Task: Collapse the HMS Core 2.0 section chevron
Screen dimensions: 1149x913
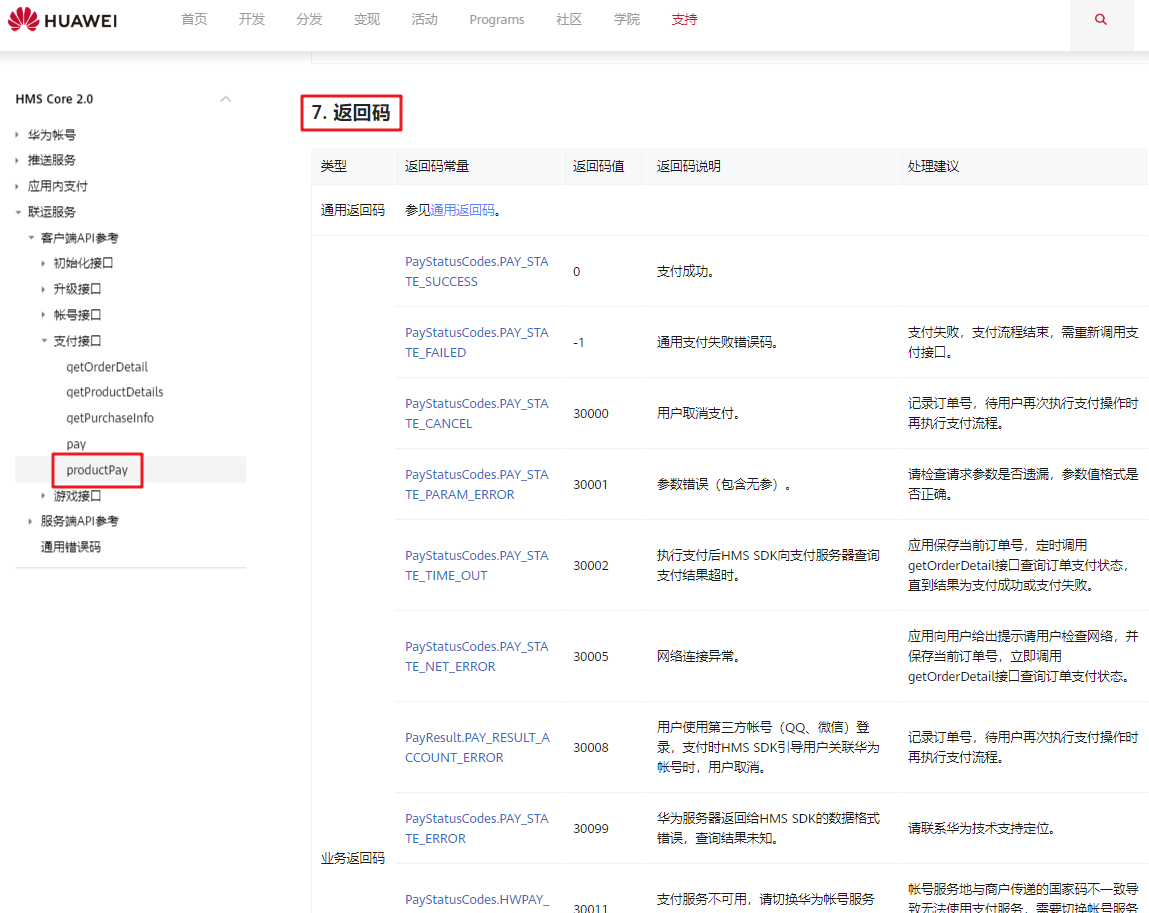Action: [226, 99]
